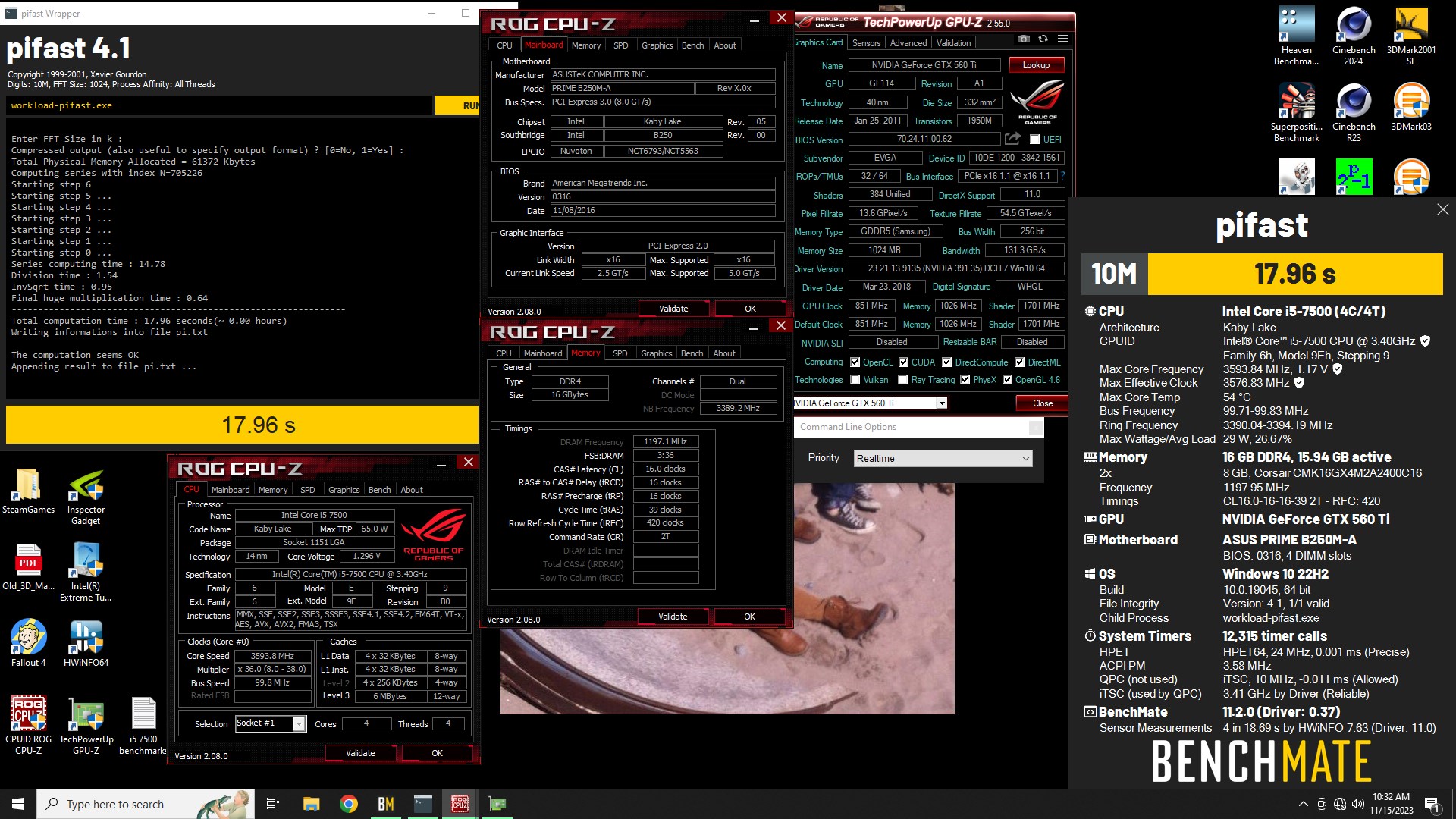
Task: Open the SteamGames folder on desktop
Action: [x=28, y=491]
